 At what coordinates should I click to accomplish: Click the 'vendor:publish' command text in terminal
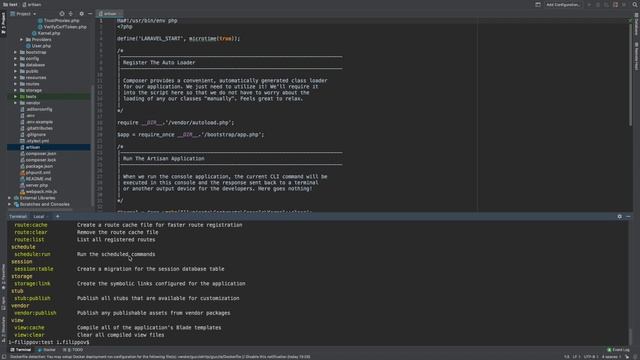[x=36, y=313]
